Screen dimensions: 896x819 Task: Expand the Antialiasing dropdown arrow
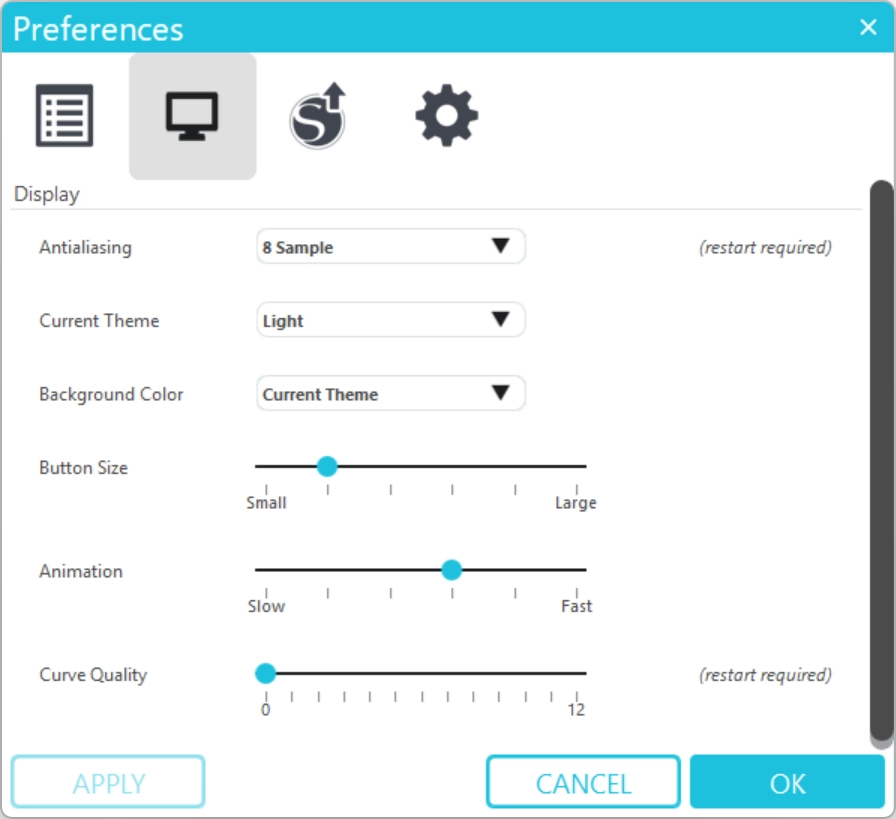(x=501, y=247)
